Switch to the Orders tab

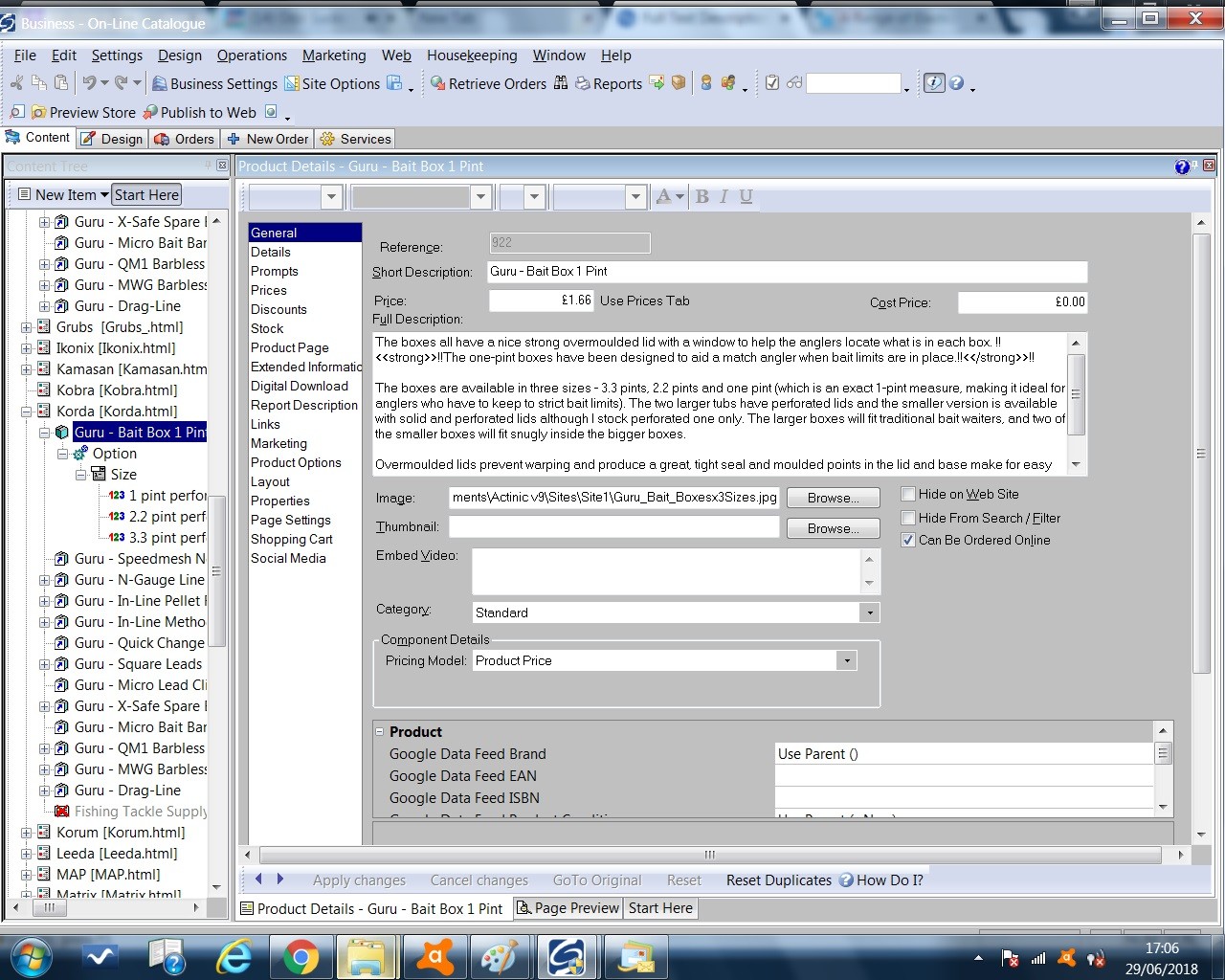point(185,139)
